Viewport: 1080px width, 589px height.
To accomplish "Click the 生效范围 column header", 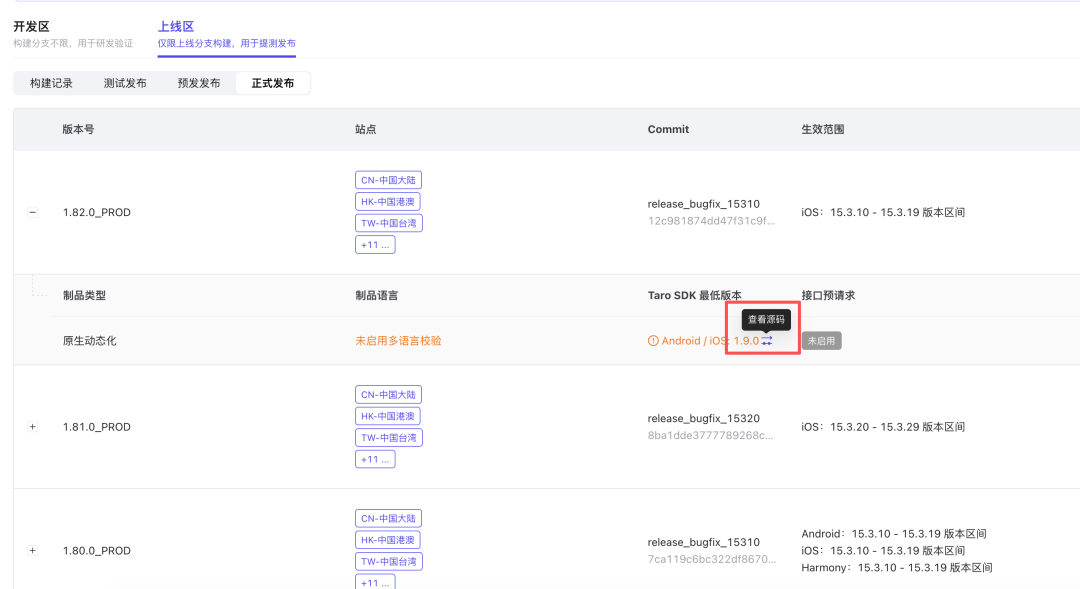I will (x=822, y=130).
